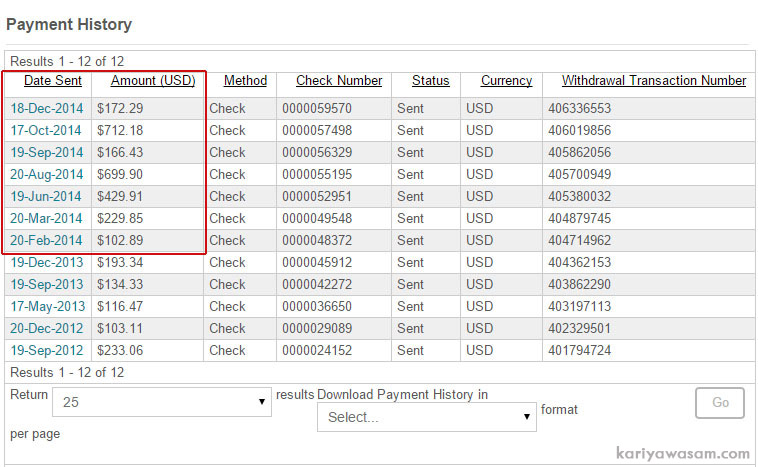Open the 19-Sep-2013 payment link
Viewport: 758px width, 467px height.
pyautogui.click(x=47, y=284)
